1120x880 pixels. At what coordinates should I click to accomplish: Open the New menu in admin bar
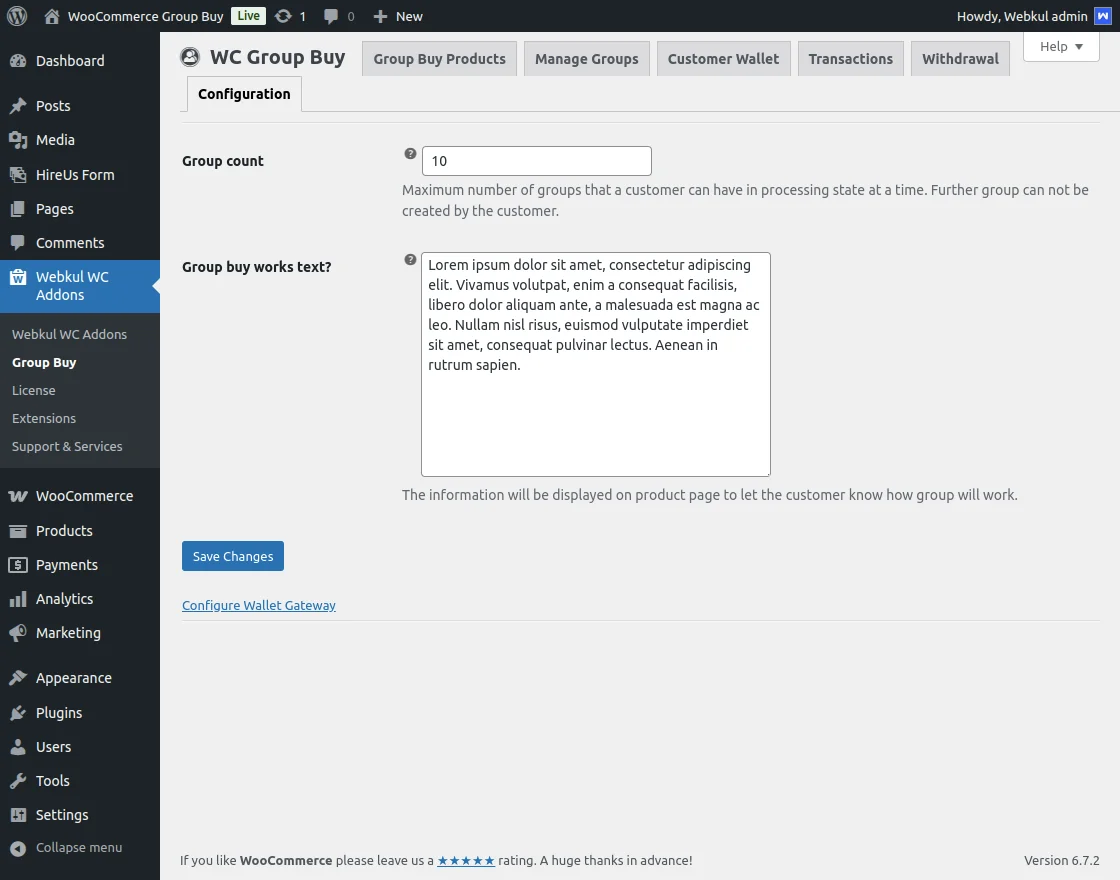coord(398,15)
